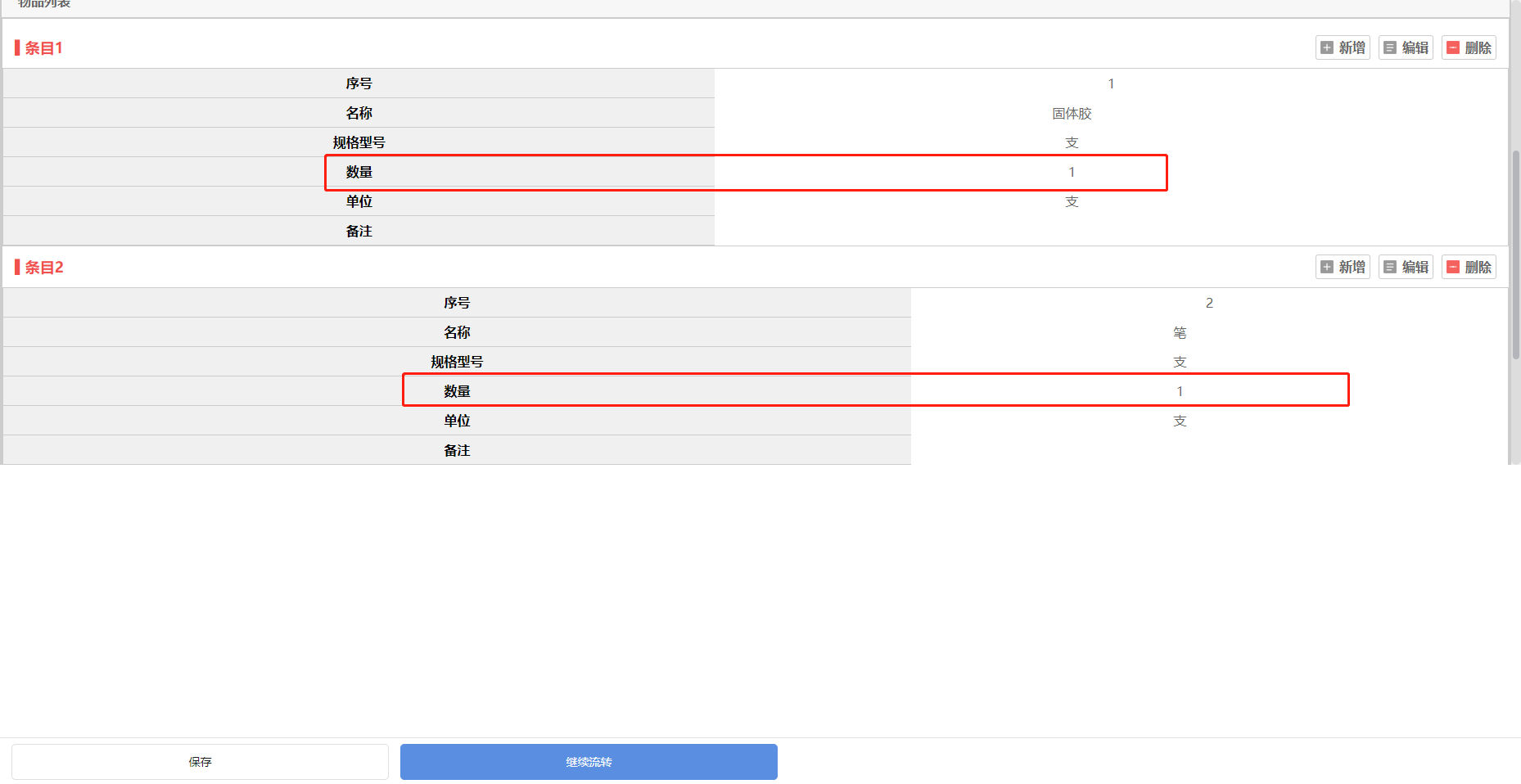Image resolution: width=1521 pixels, height=784 pixels.
Task: Click the plus icon for 条目2 新增
Action: [1327, 267]
